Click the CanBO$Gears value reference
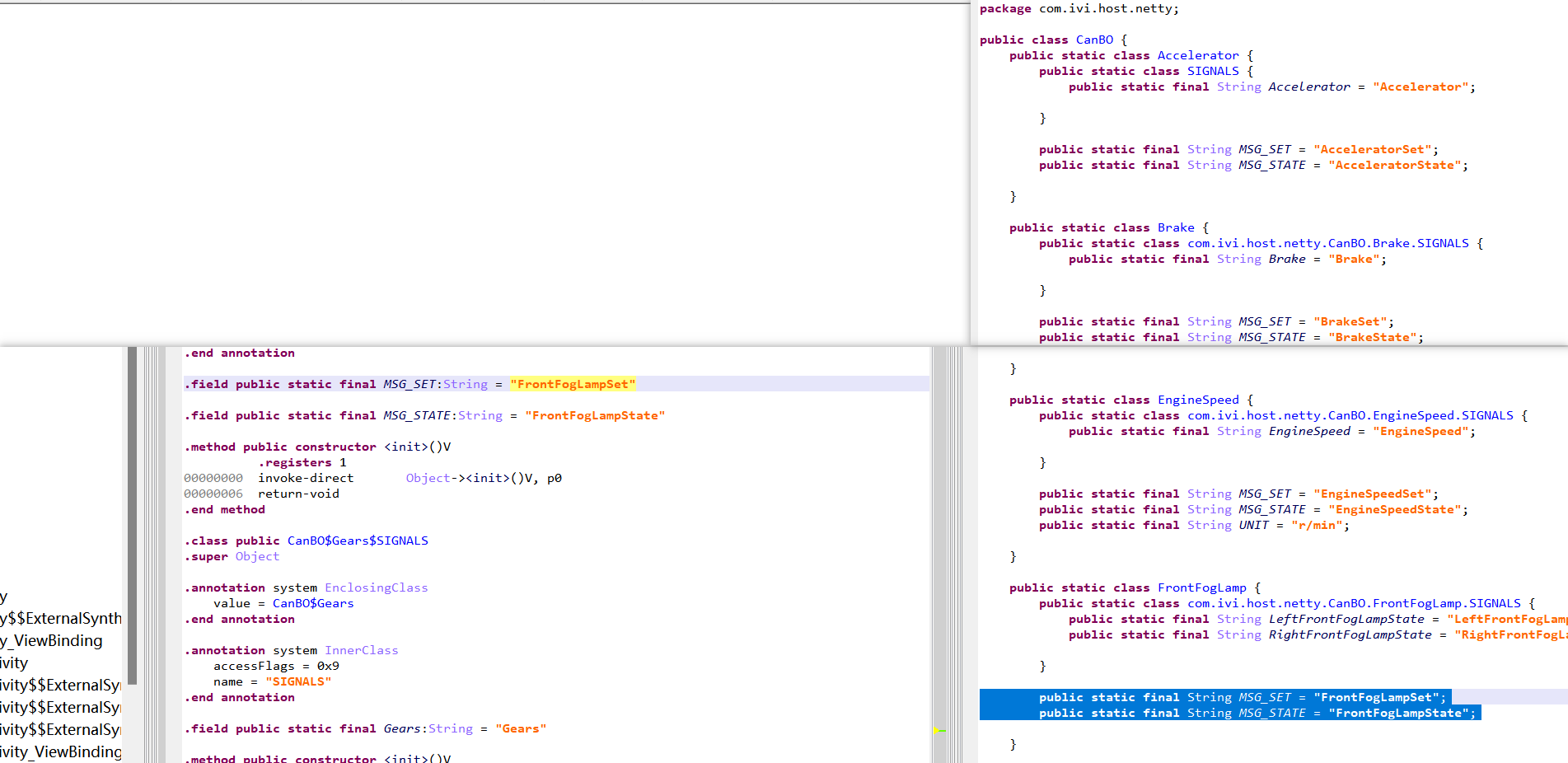This screenshot has height=763, width=1568. click(x=313, y=603)
